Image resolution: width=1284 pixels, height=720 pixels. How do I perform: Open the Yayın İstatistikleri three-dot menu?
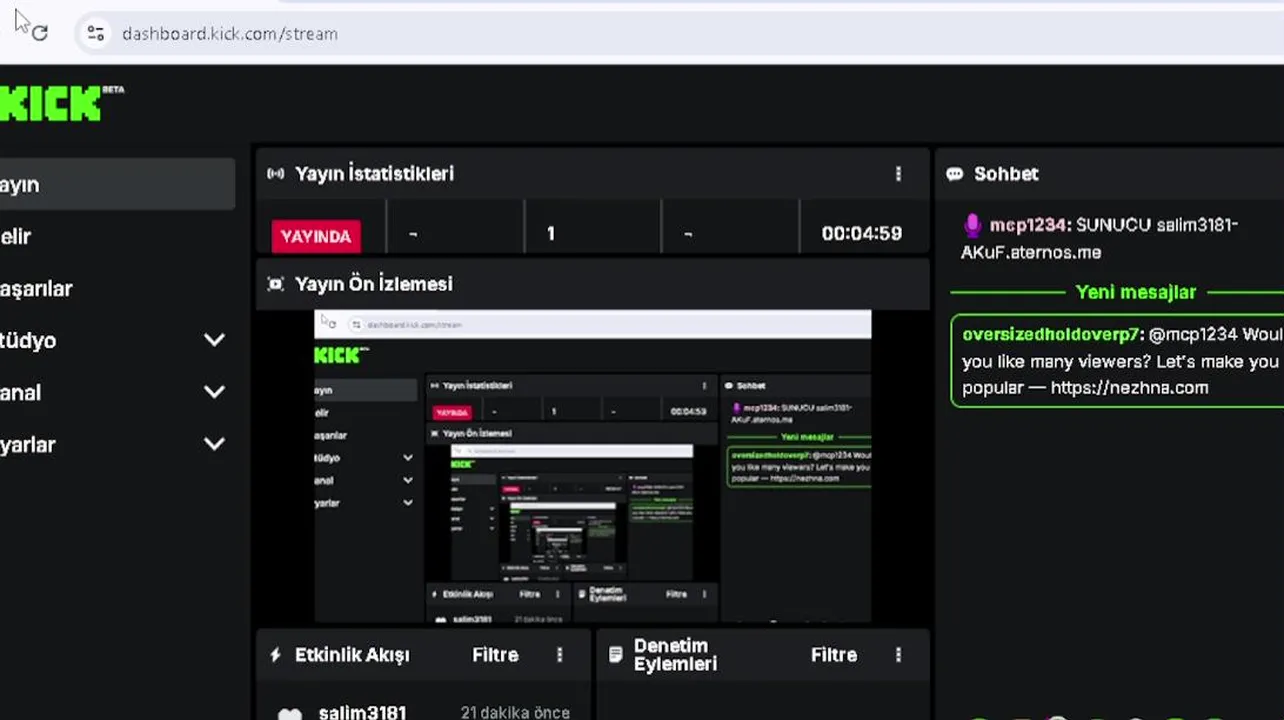tap(898, 174)
